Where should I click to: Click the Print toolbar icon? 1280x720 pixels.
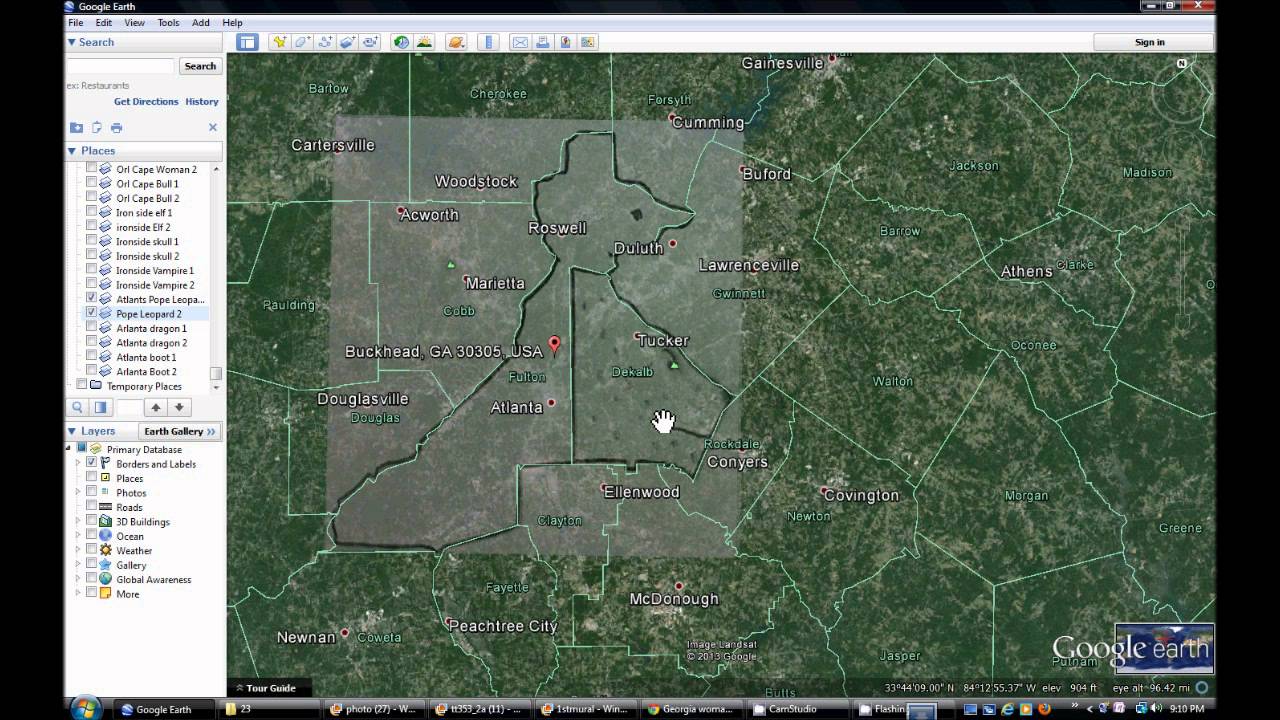543,42
